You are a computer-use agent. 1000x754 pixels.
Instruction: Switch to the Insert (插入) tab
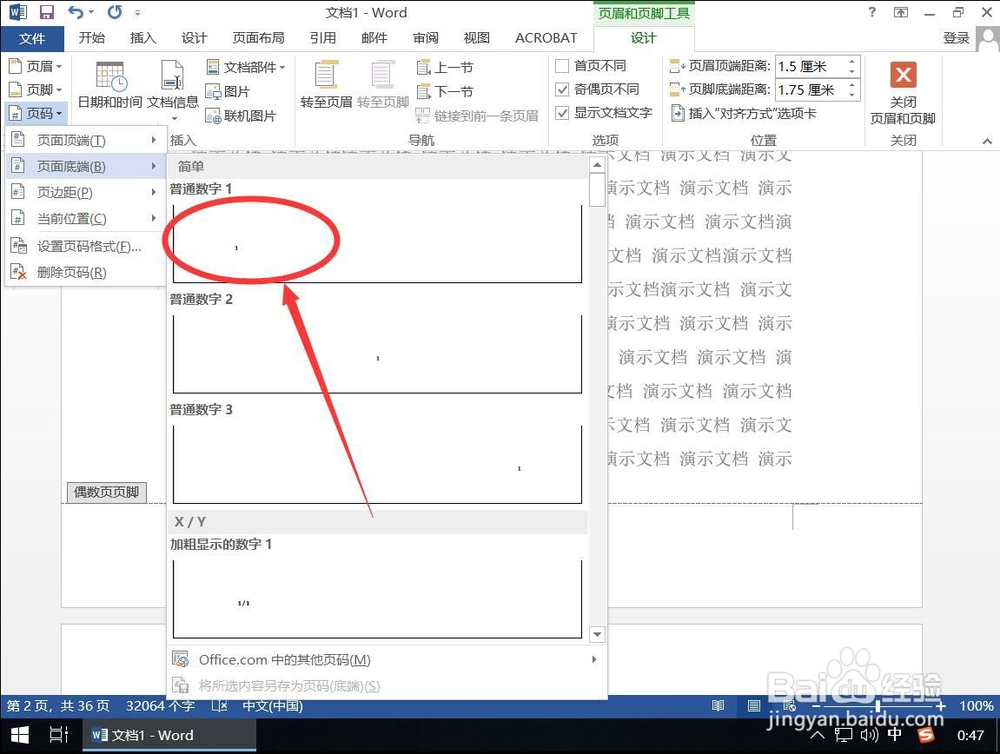pos(143,38)
